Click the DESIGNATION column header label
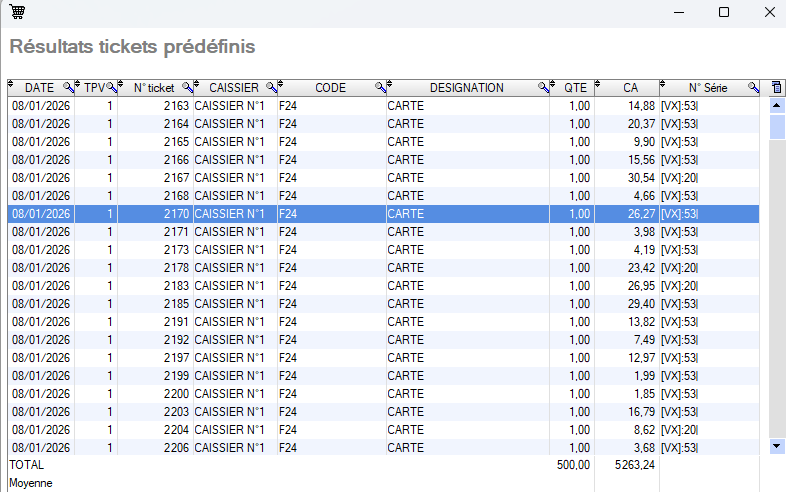This screenshot has height=492, width=786. [466, 88]
